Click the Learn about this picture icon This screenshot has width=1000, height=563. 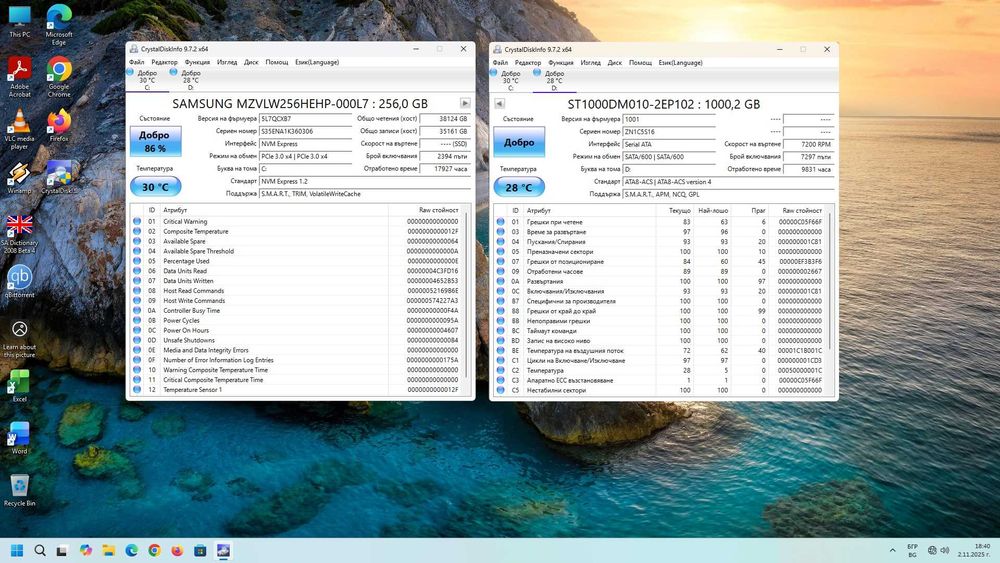(x=20, y=339)
